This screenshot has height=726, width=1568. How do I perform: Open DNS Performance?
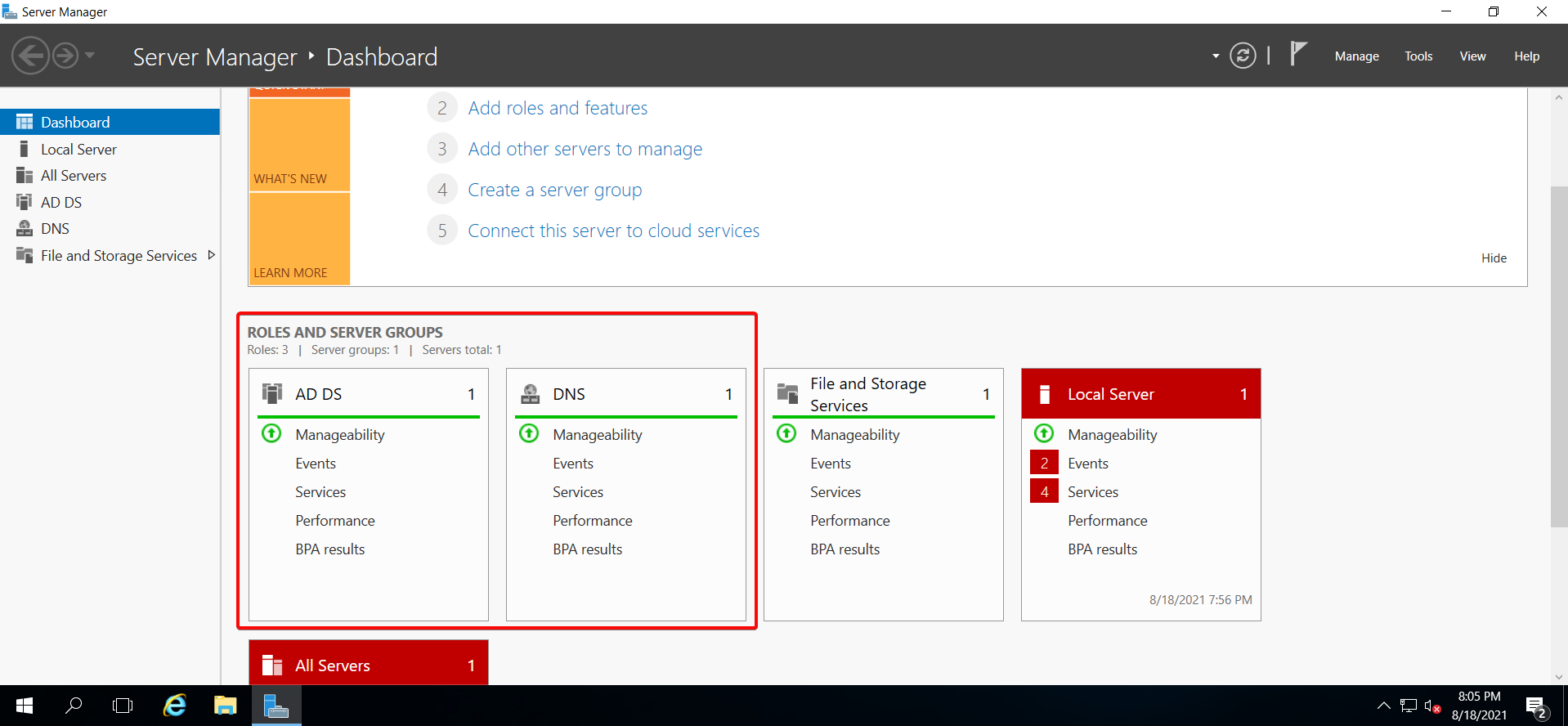593,521
